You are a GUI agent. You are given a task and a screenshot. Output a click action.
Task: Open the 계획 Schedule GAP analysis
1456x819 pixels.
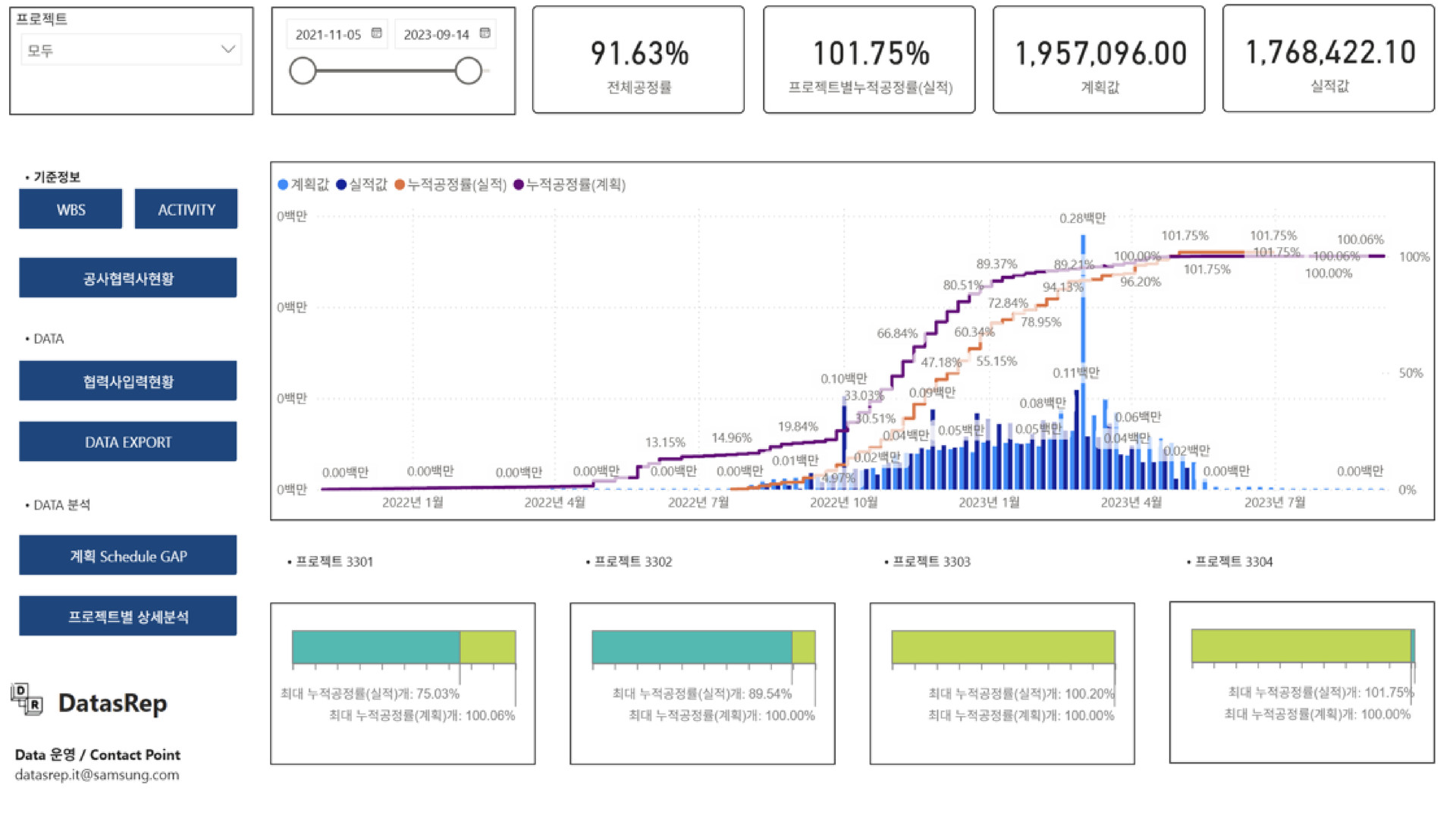coord(127,555)
